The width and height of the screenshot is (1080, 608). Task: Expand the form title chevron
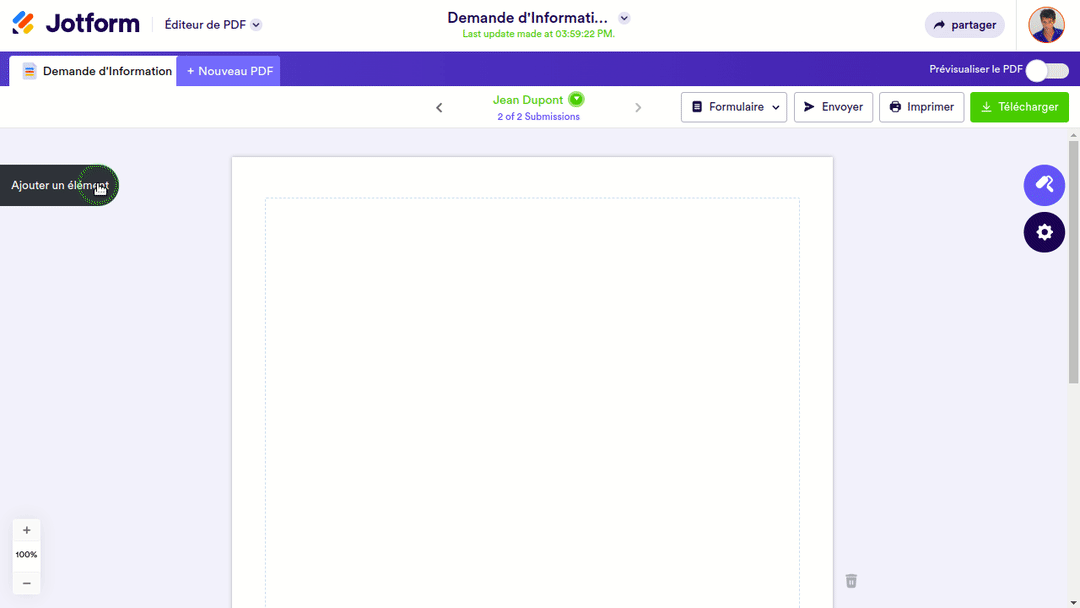pos(624,18)
